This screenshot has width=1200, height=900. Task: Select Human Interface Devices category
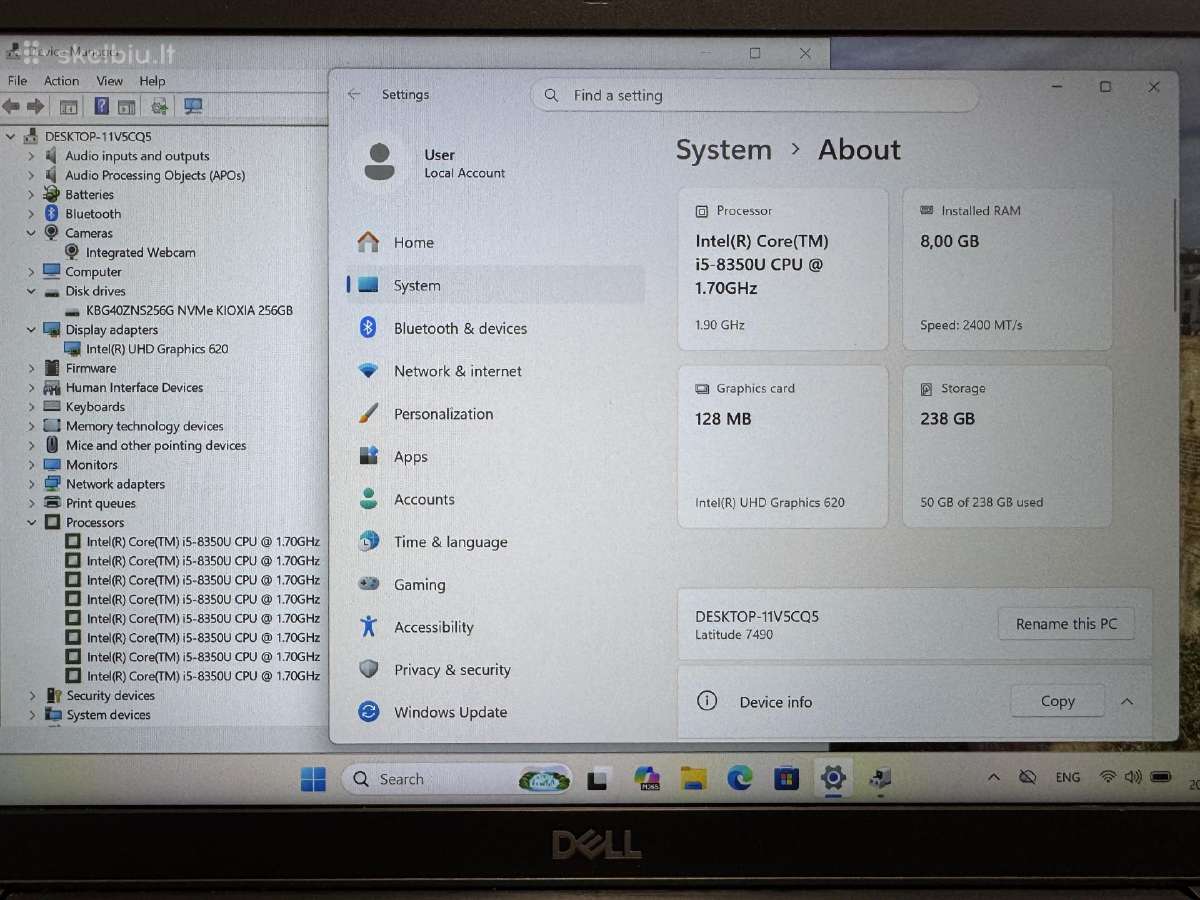(x=134, y=388)
